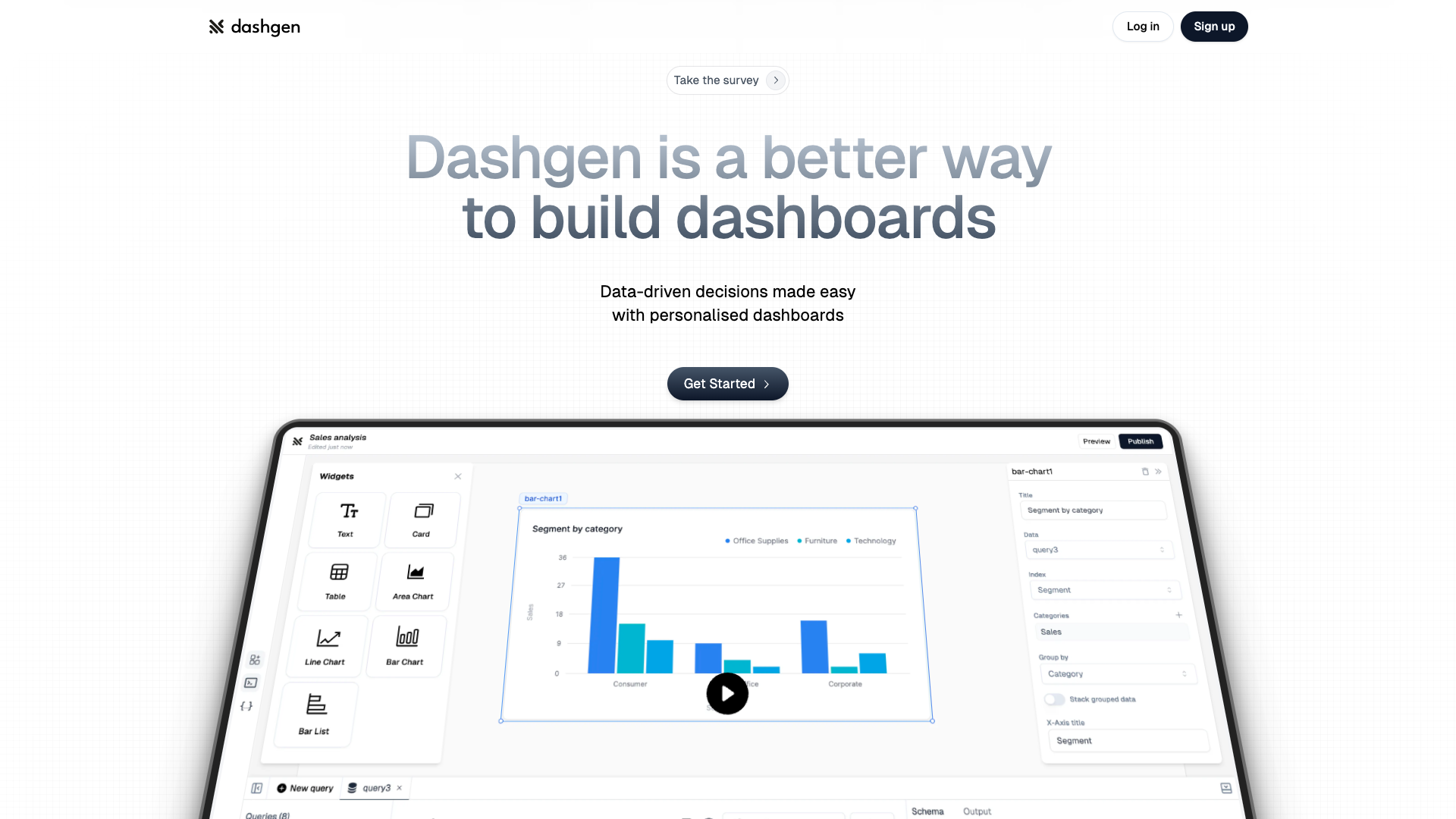Click the Publish button
The height and width of the screenshot is (819, 1456).
[x=1140, y=441]
